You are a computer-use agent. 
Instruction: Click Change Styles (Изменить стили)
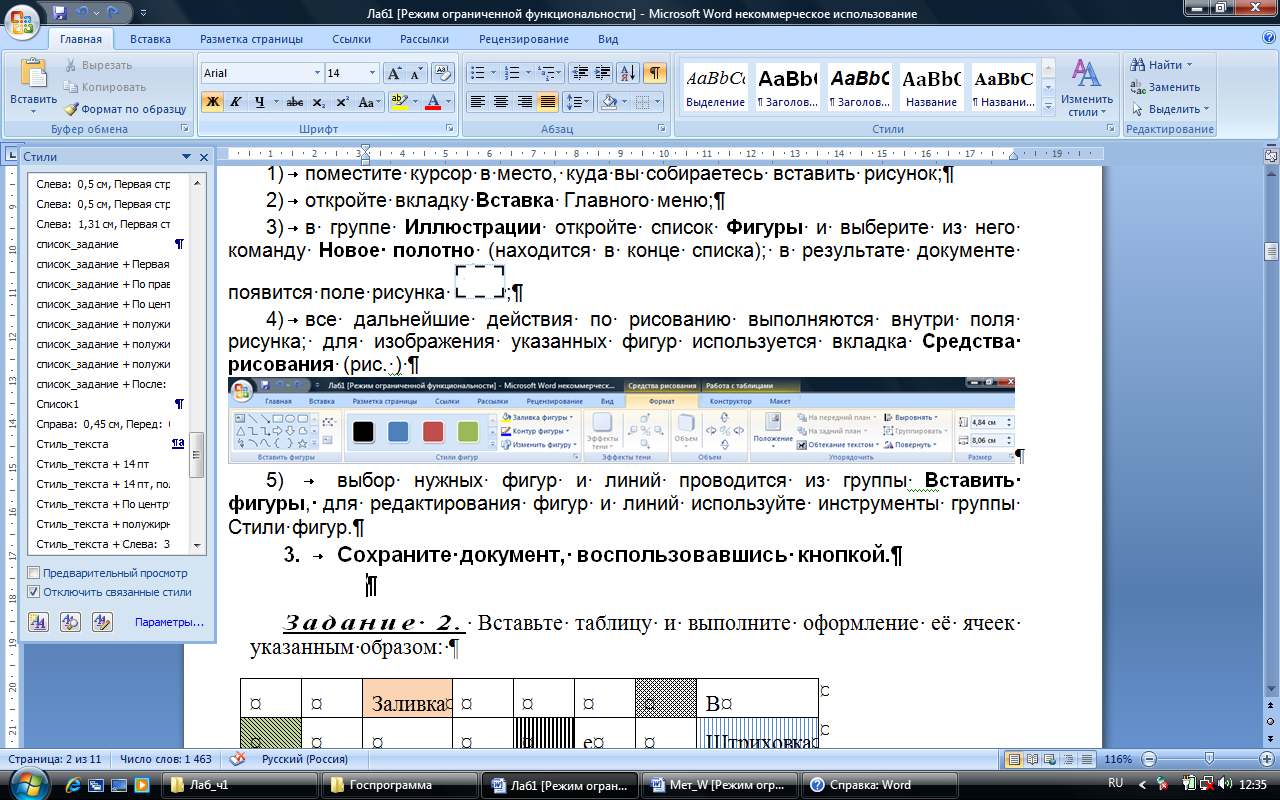point(1087,88)
